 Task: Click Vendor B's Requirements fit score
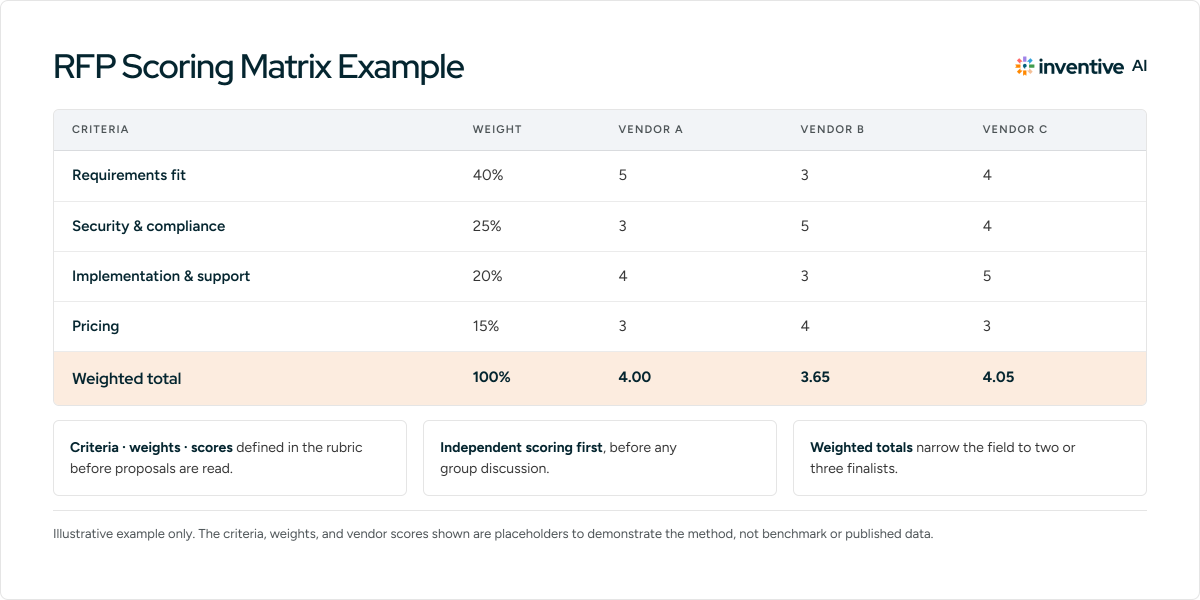coord(805,175)
